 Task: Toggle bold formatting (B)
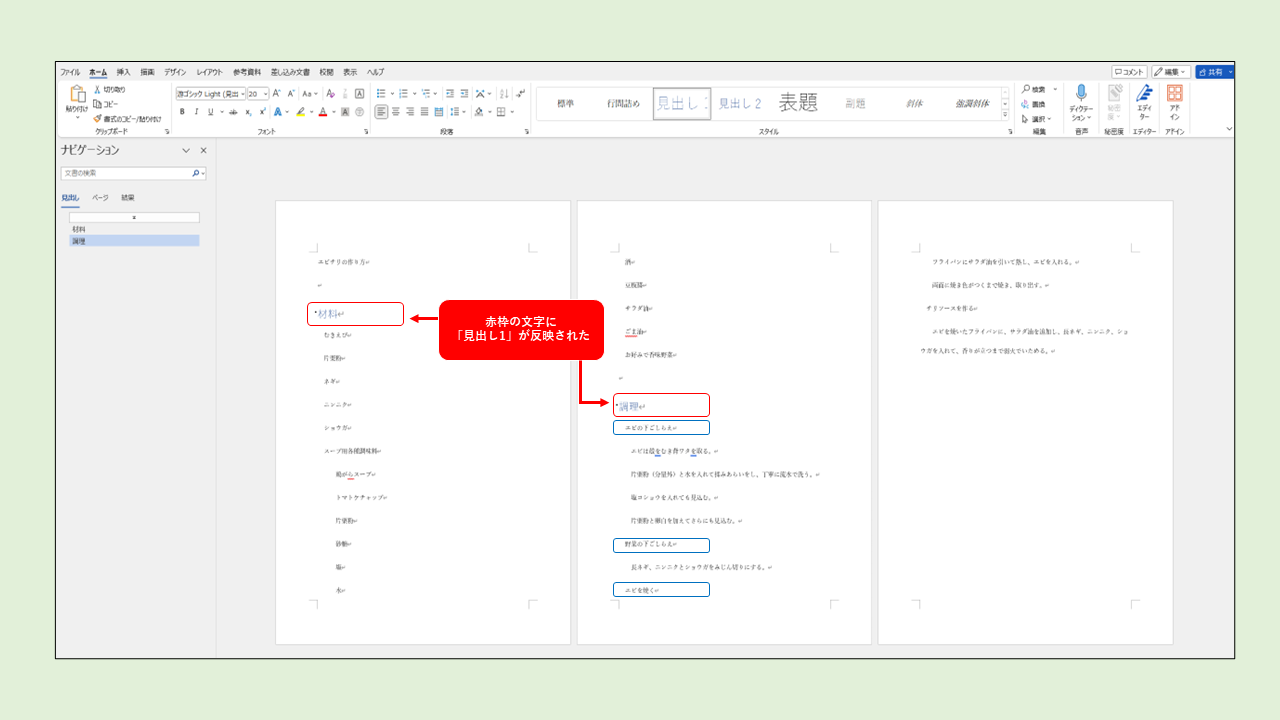click(182, 112)
